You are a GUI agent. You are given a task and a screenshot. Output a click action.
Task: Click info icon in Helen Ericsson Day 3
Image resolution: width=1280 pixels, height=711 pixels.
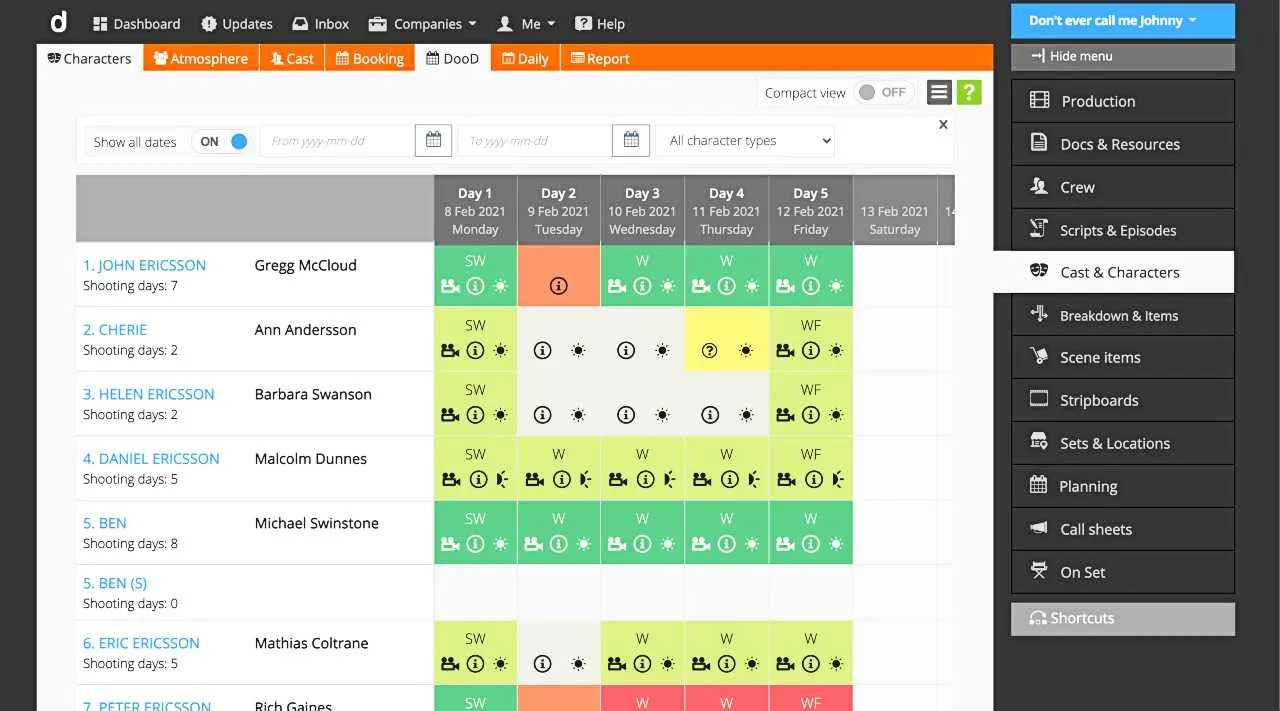click(626, 415)
